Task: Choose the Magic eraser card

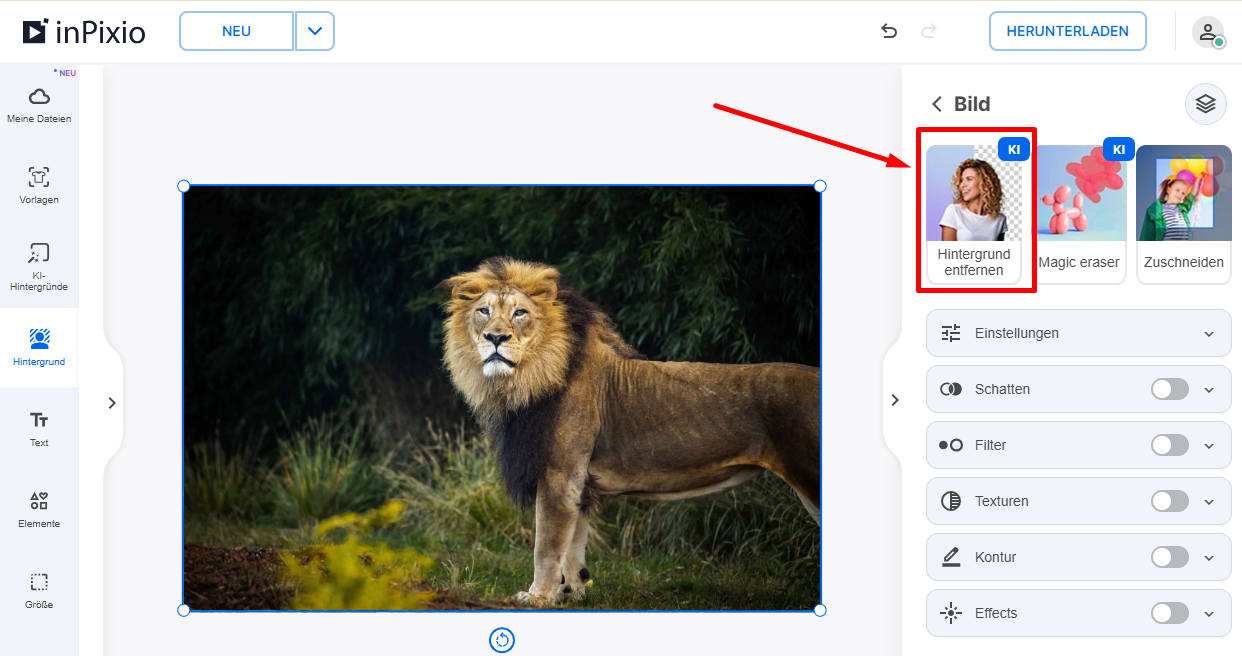Action: click(x=1078, y=214)
